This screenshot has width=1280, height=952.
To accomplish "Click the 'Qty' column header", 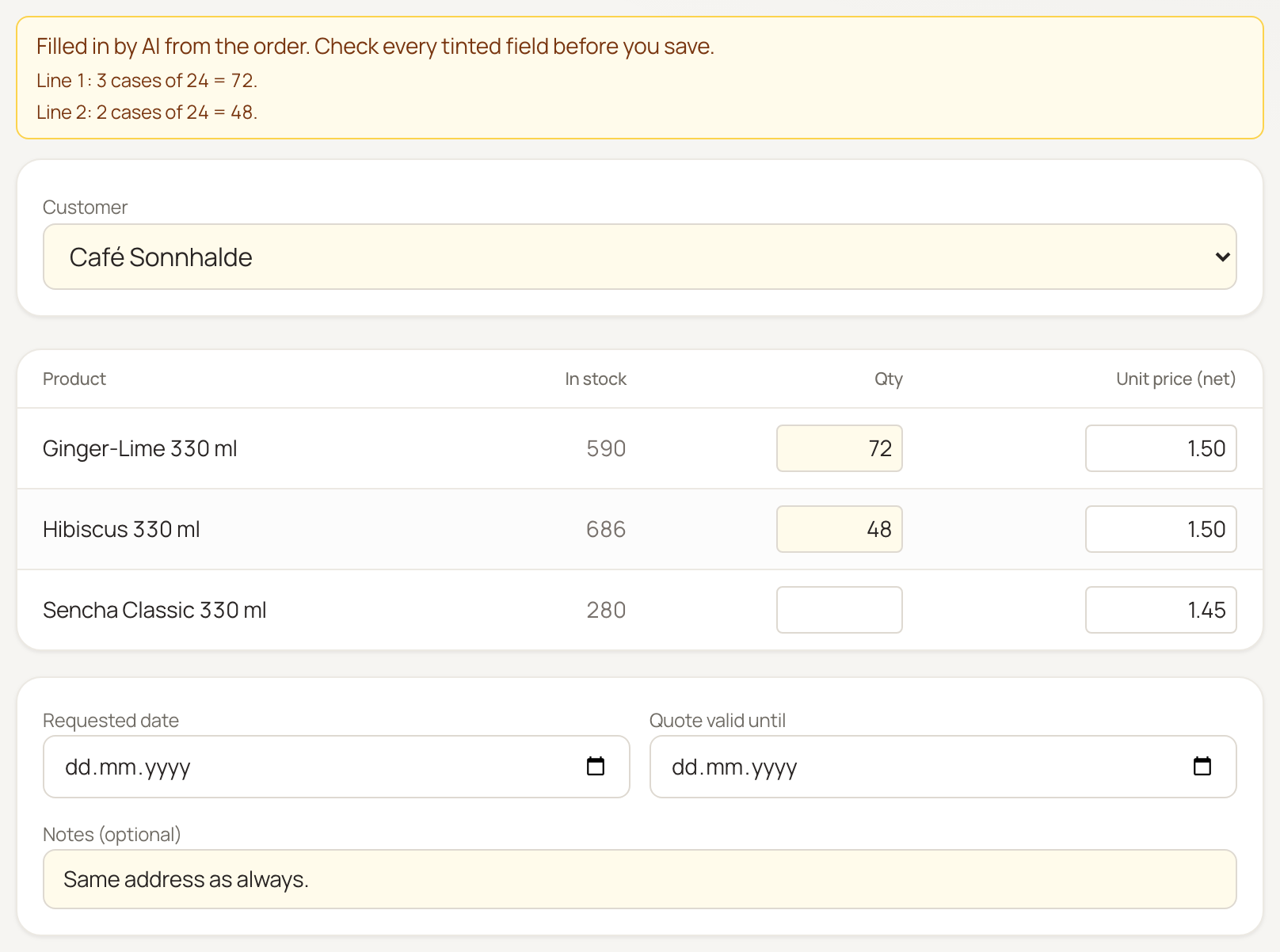I will (x=889, y=379).
